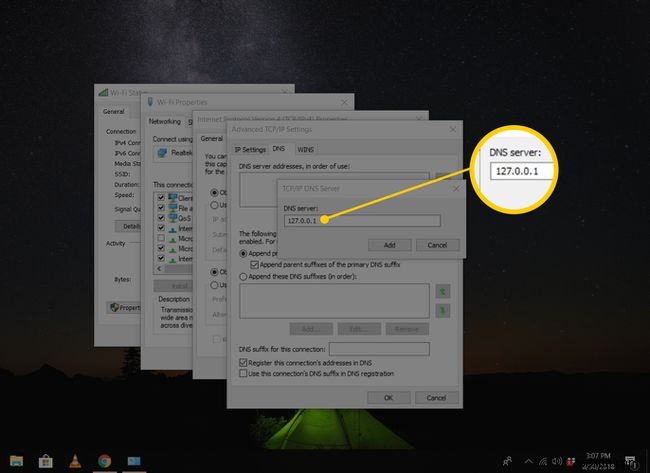Click the Wi-Fi Properties title bar icon
The height and width of the screenshot is (473, 650).
coord(150,102)
